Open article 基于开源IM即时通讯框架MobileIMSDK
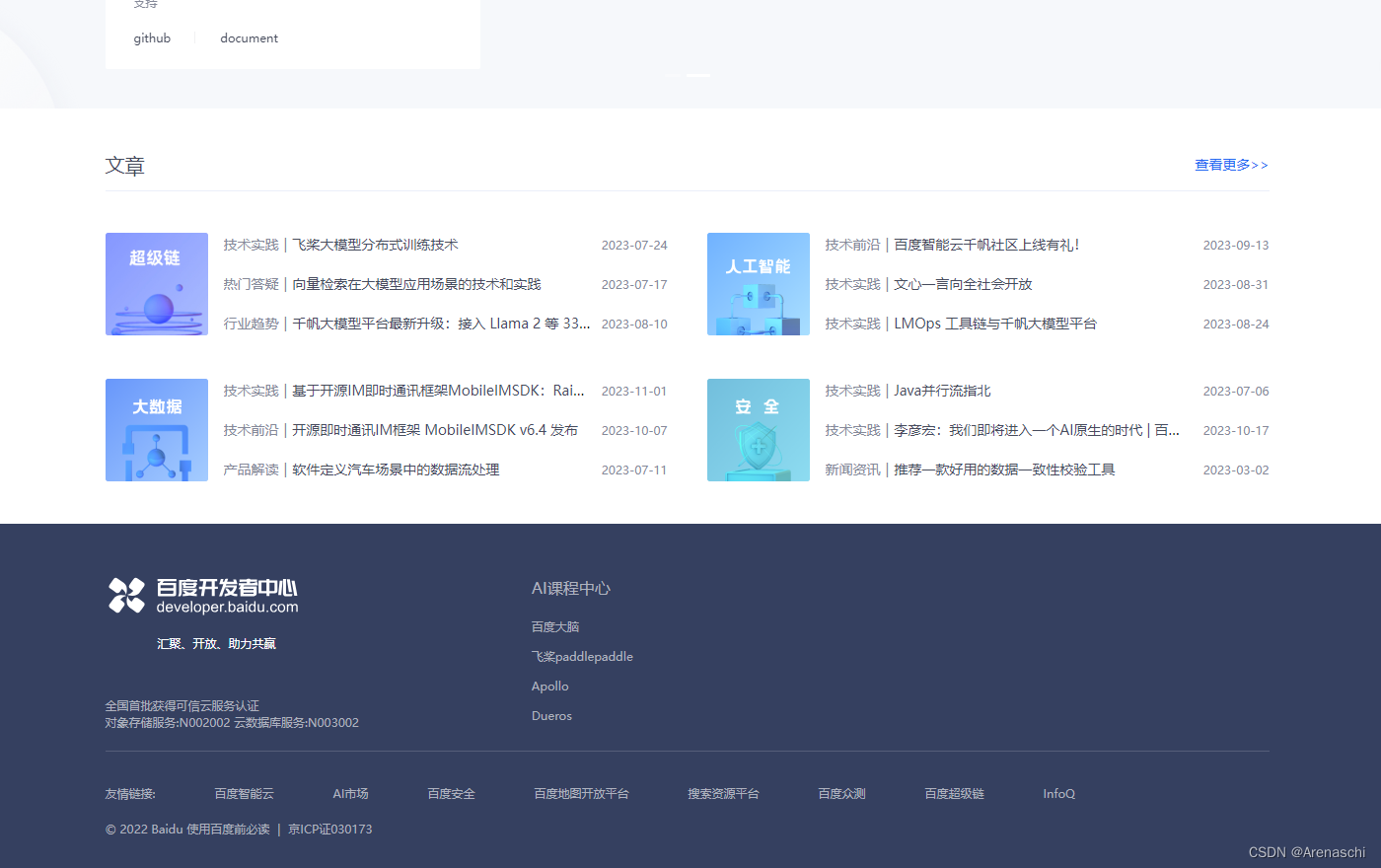This screenshot has width=1381, height=868. coord(438,391)
